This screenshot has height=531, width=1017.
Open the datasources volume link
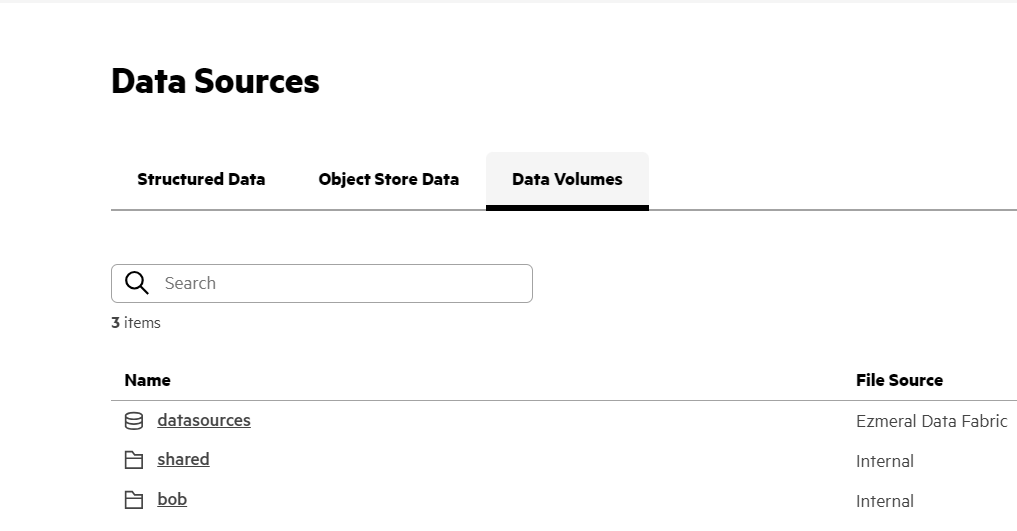204,420
